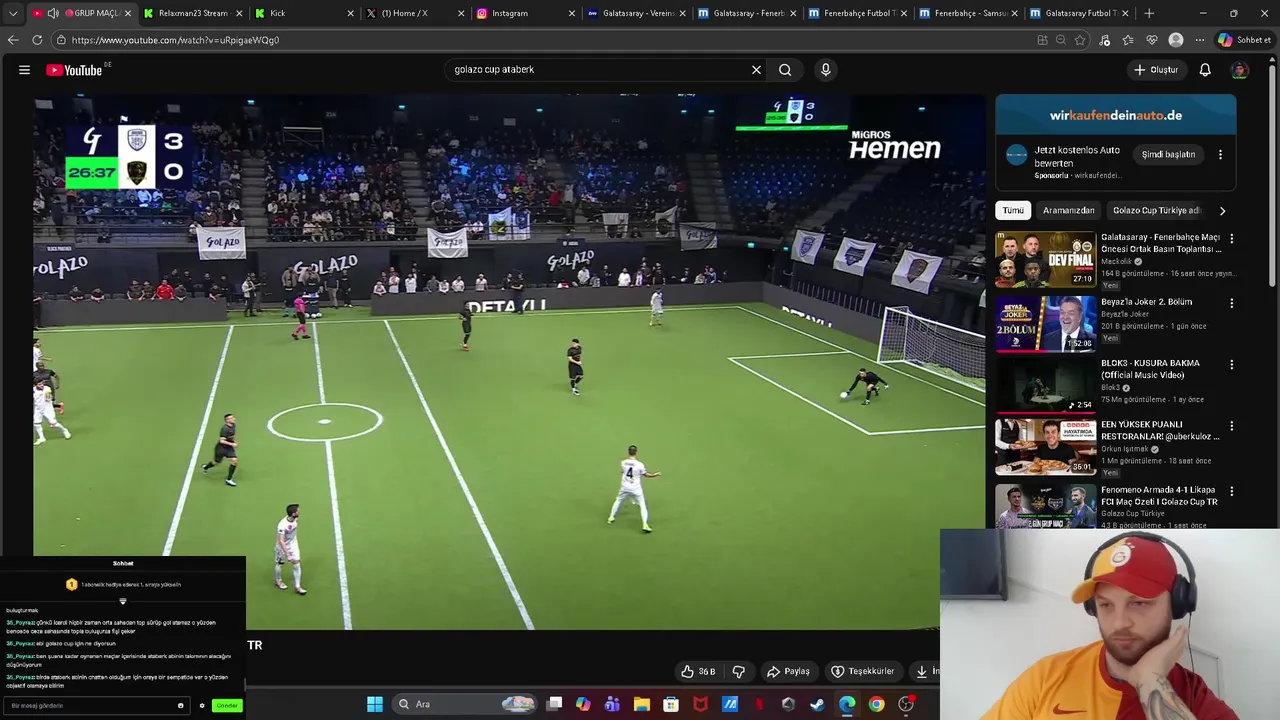Screen dimensions: 1280x720
Task: Click the Şimdi başlatın ad button
Action: [x=1168, y=155]
